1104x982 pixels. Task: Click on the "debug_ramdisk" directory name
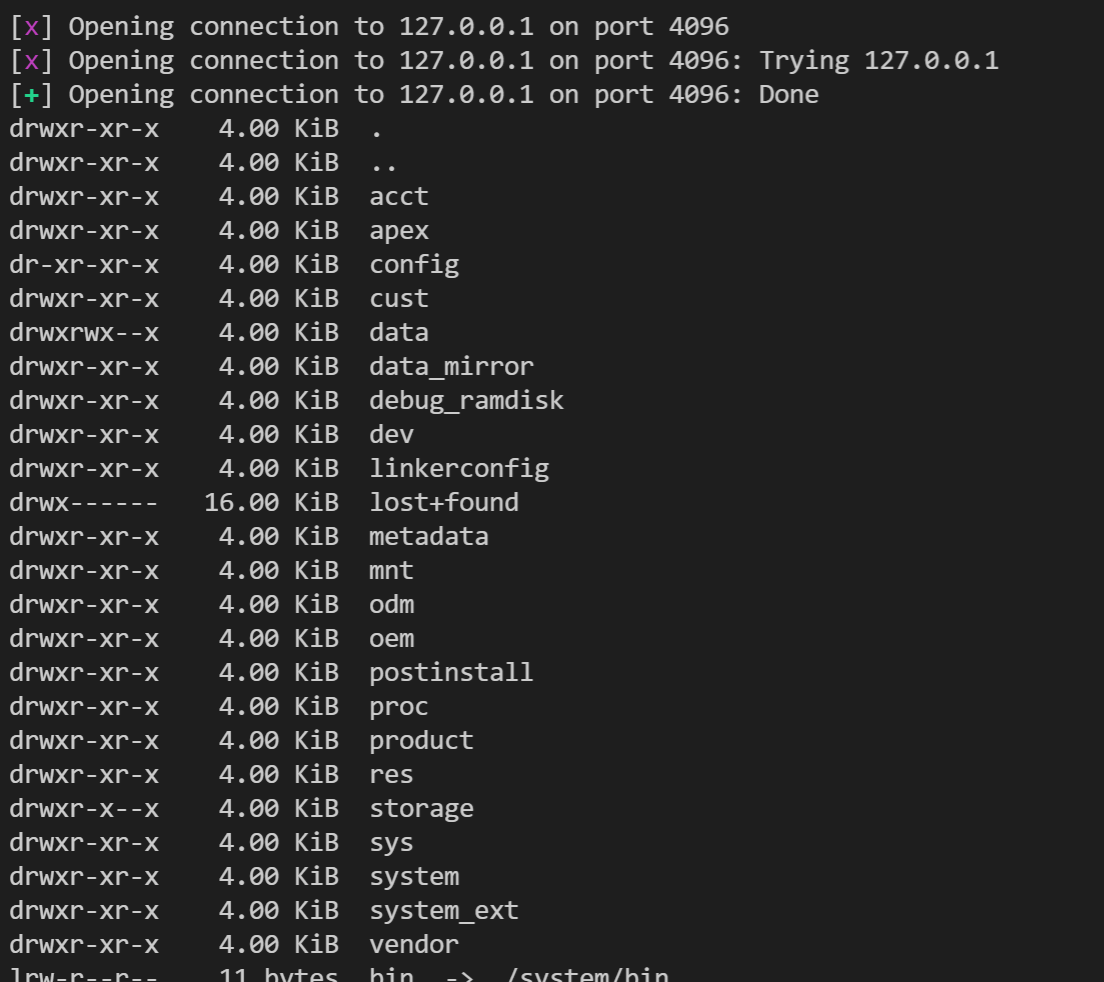click(x=466, y=401)
